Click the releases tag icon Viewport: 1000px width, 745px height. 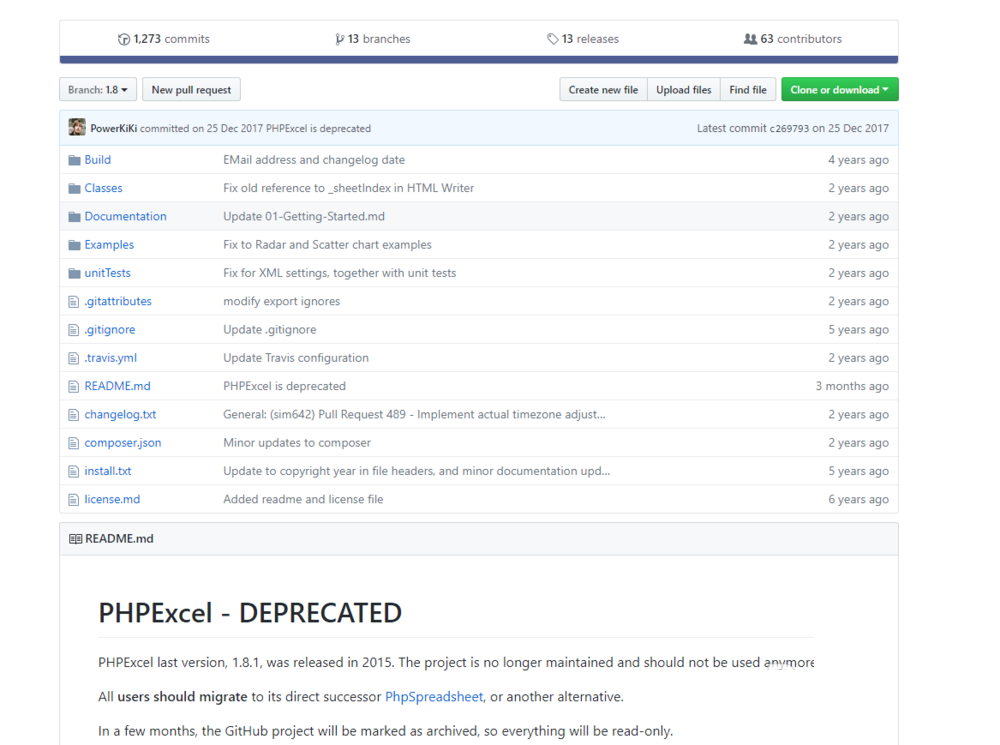[x=553, y=39]
